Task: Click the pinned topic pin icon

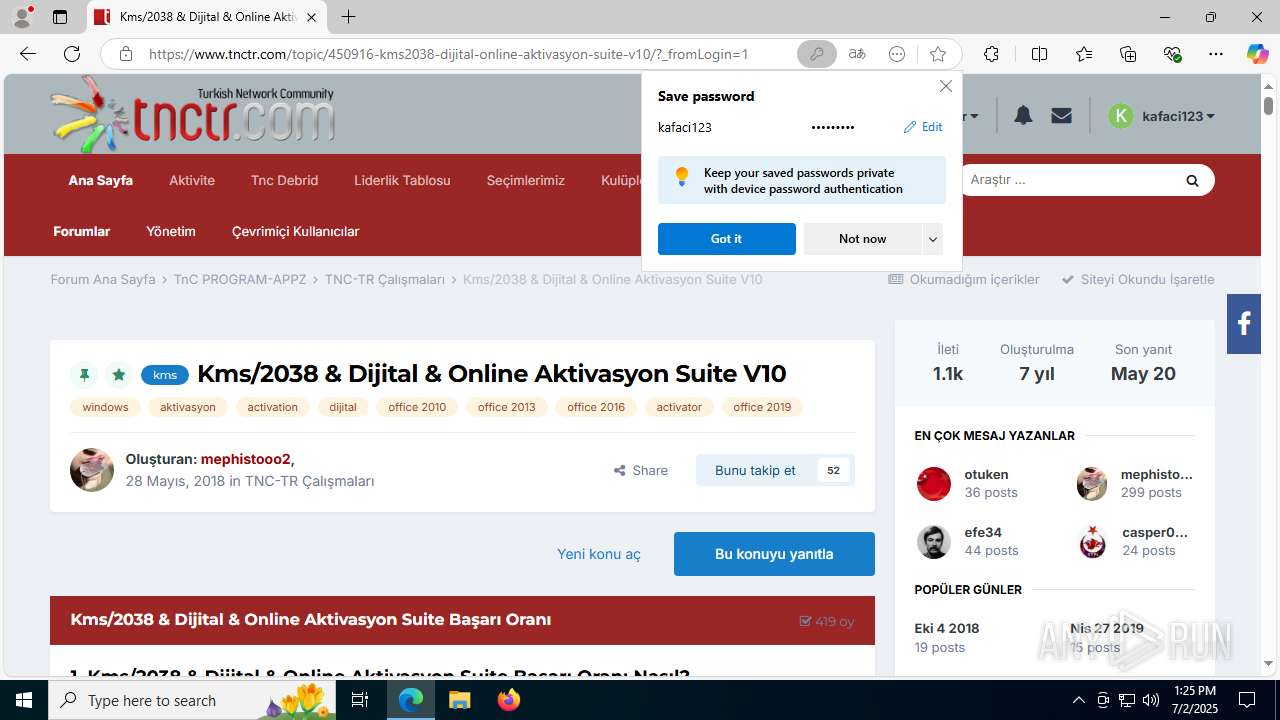Action: tap(84, 375)
